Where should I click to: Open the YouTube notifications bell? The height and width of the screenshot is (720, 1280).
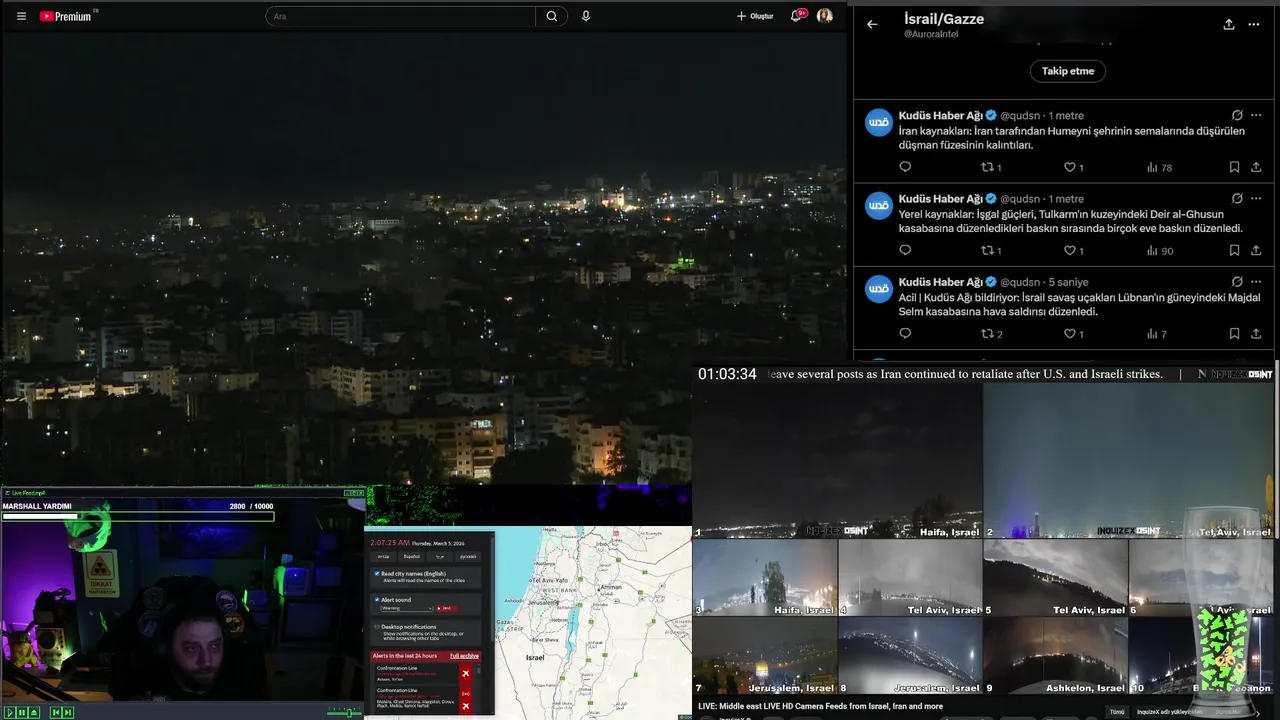(797, 16)
